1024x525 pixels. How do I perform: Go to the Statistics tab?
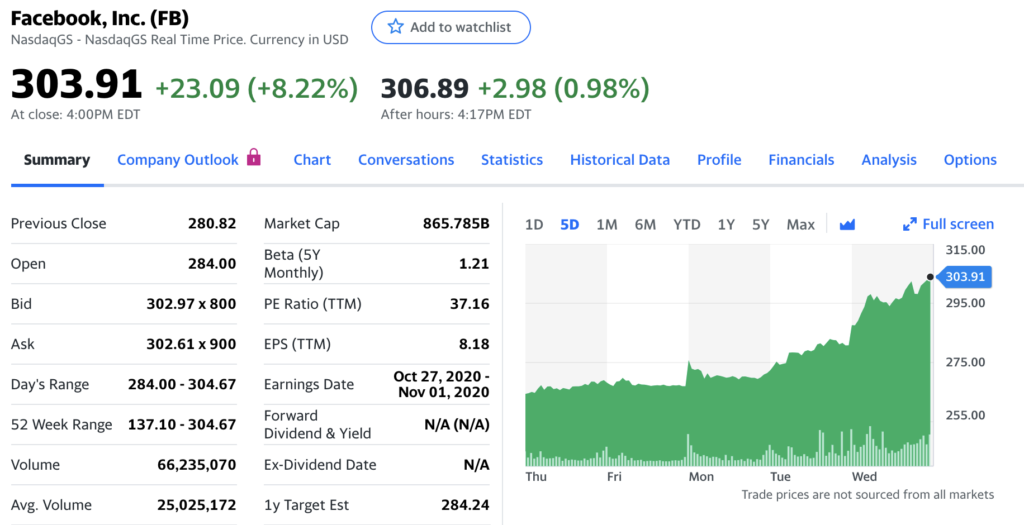tap(512, 160)
